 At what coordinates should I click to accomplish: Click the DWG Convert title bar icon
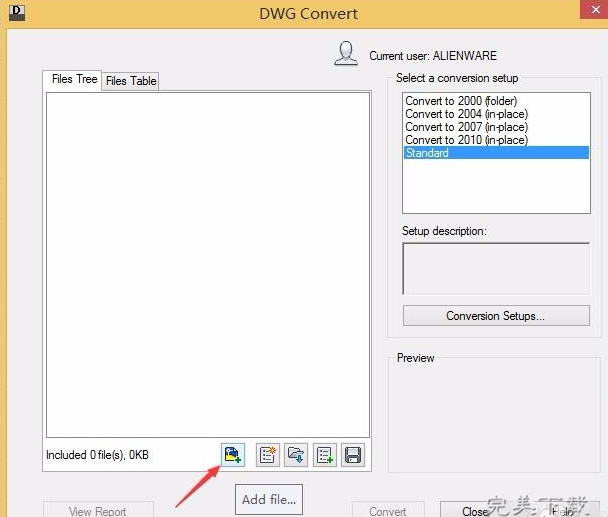(x=17, y=12)
